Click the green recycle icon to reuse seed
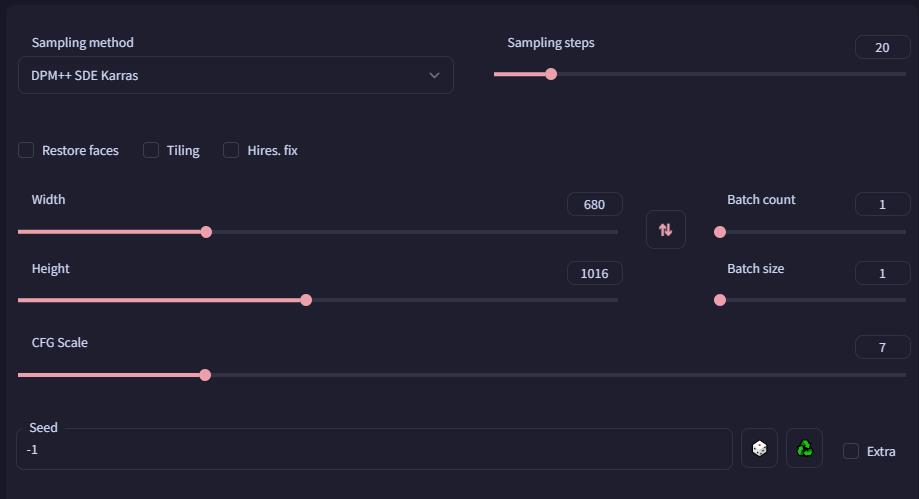 click(x=805, y=449)
